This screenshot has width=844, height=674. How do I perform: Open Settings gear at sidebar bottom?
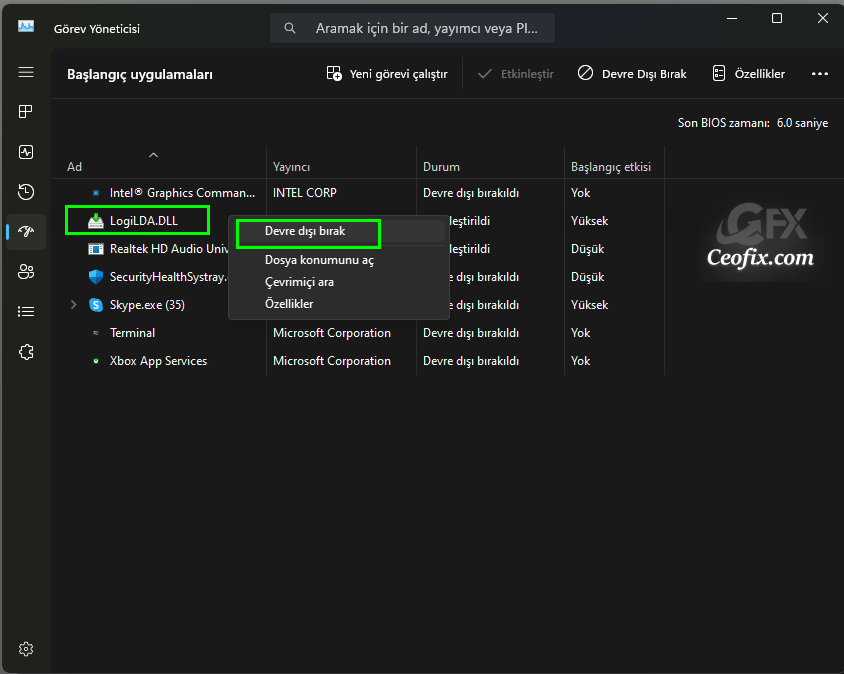(26, 649)
